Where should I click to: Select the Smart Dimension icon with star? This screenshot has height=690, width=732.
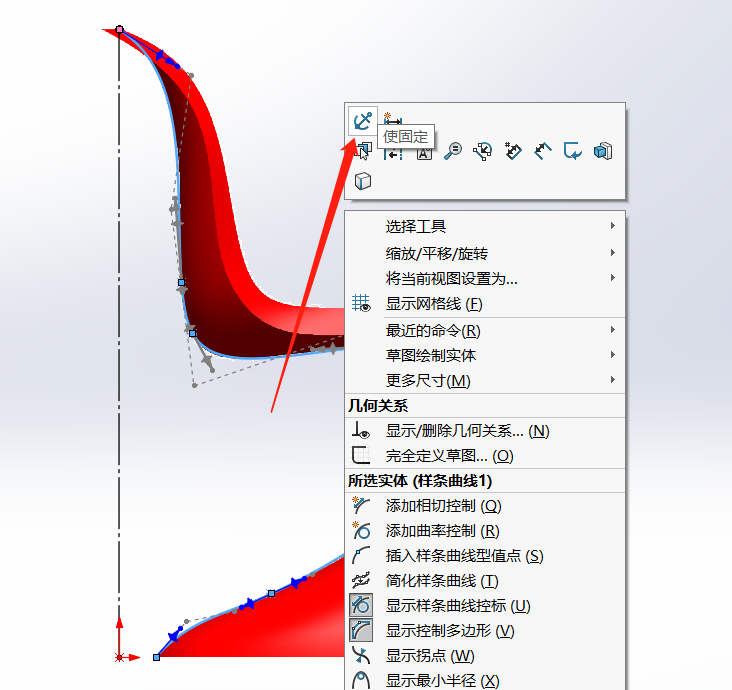point(392,119)
